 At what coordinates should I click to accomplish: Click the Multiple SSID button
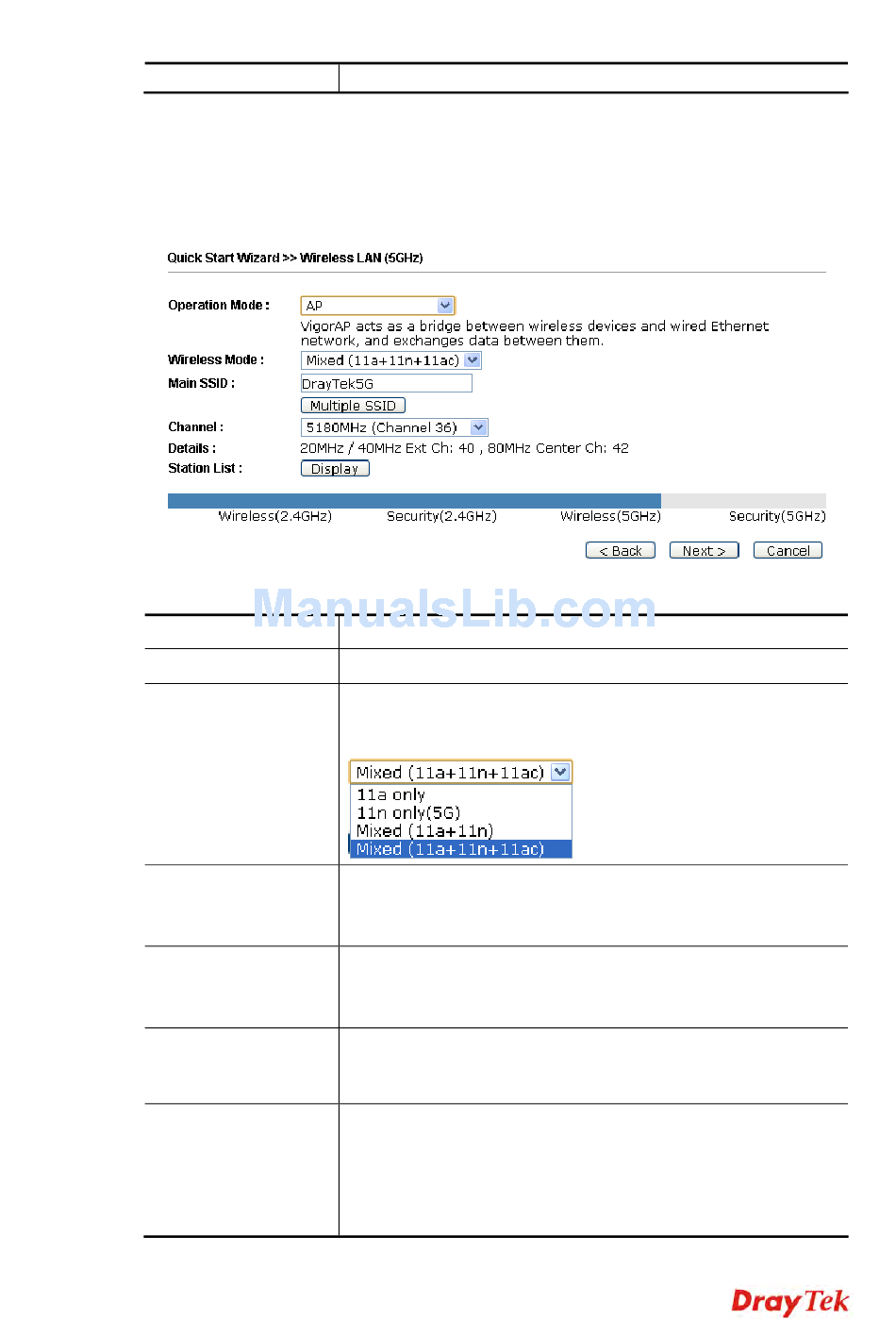click(353, 406)
